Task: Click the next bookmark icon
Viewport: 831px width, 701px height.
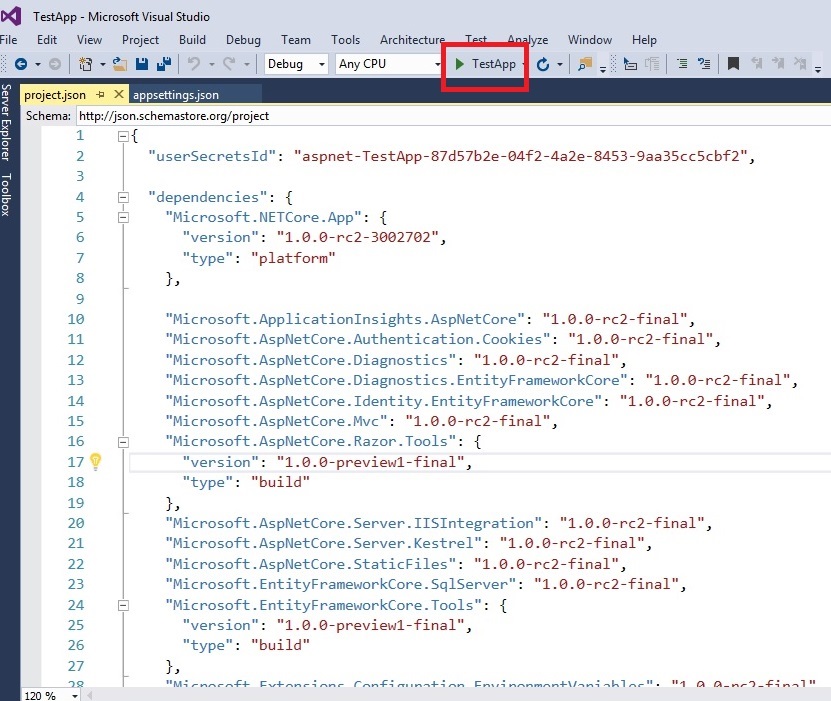Action: pos(778,64)
